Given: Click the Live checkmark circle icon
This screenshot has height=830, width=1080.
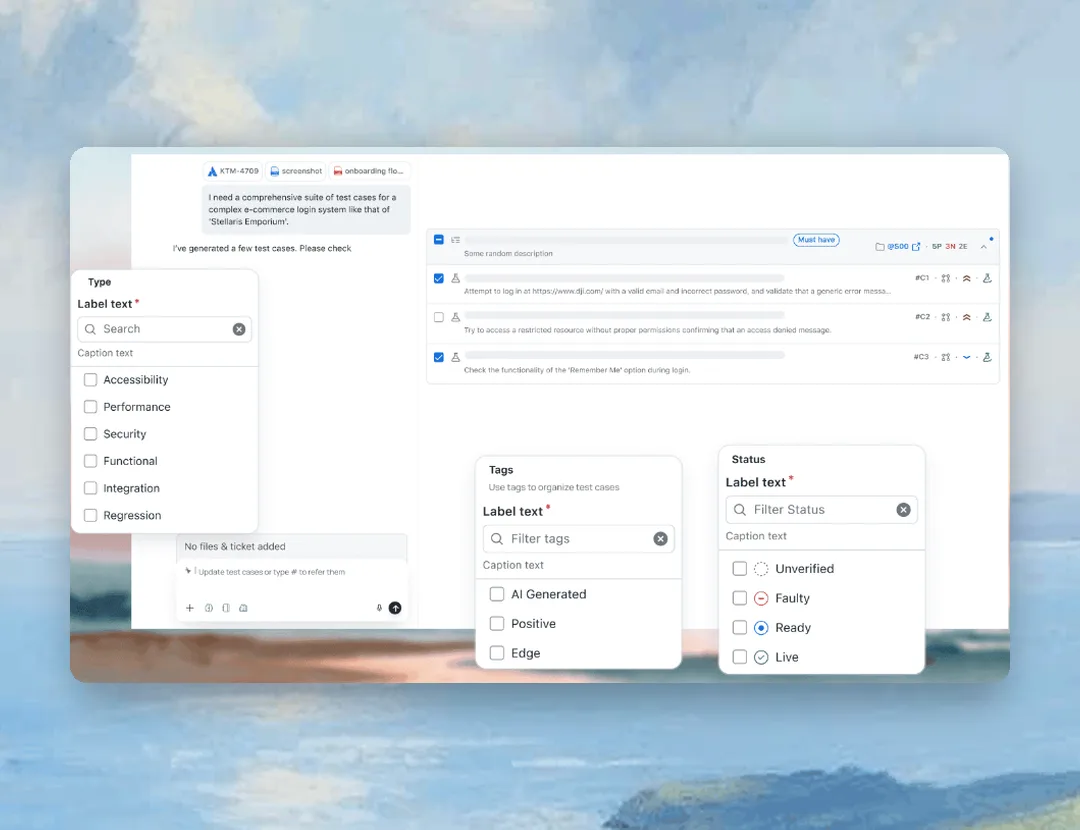Looking at the screenshot, I should click(761, 657).
